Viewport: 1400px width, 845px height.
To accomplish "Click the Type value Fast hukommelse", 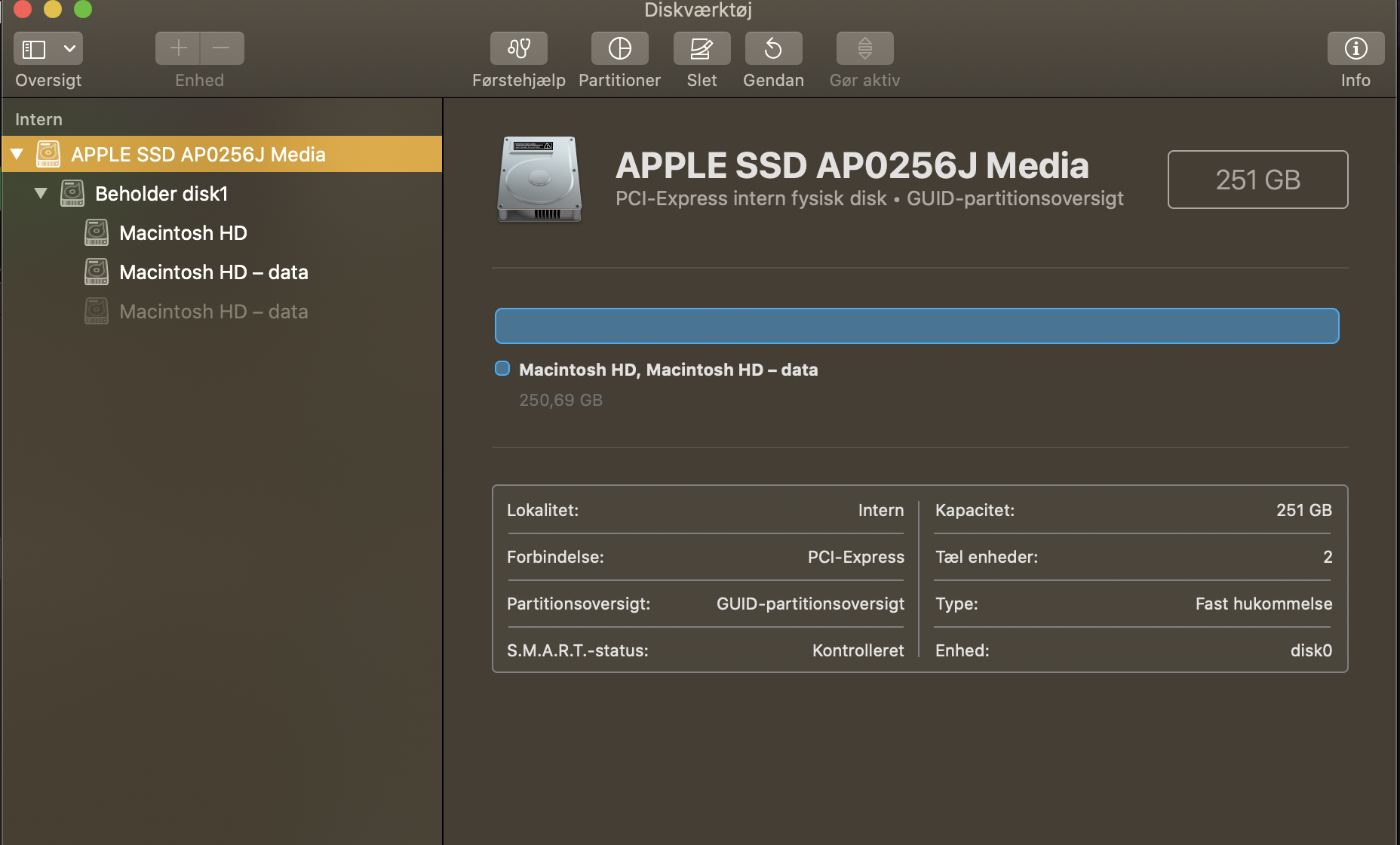I will [x=1263, y=604].
